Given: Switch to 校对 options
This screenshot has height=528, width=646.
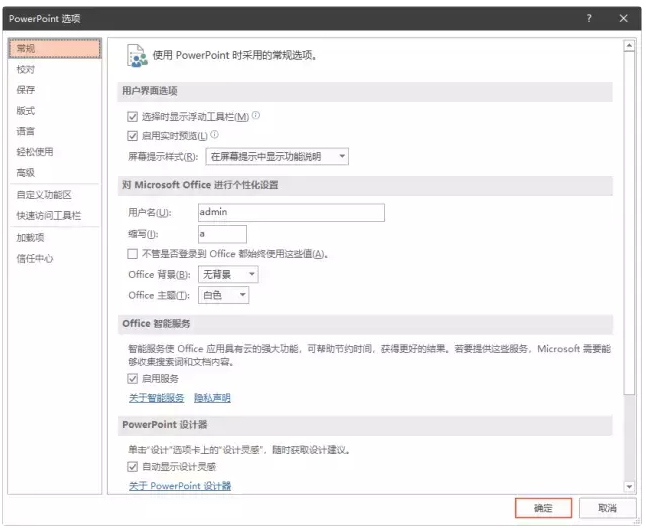Looking at the screenshot, I should pyautogui.click(x=54, y=69).
